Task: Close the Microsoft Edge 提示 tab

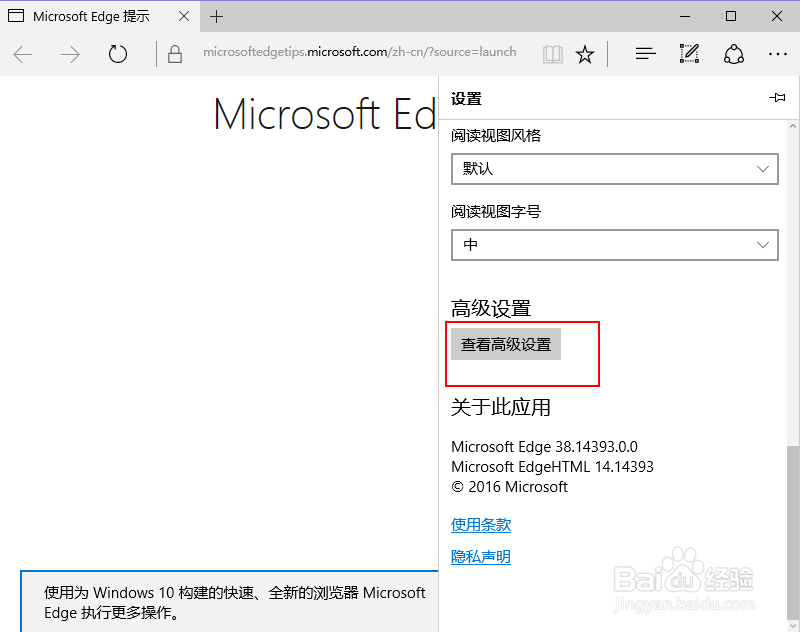Action: coord(184,16)
